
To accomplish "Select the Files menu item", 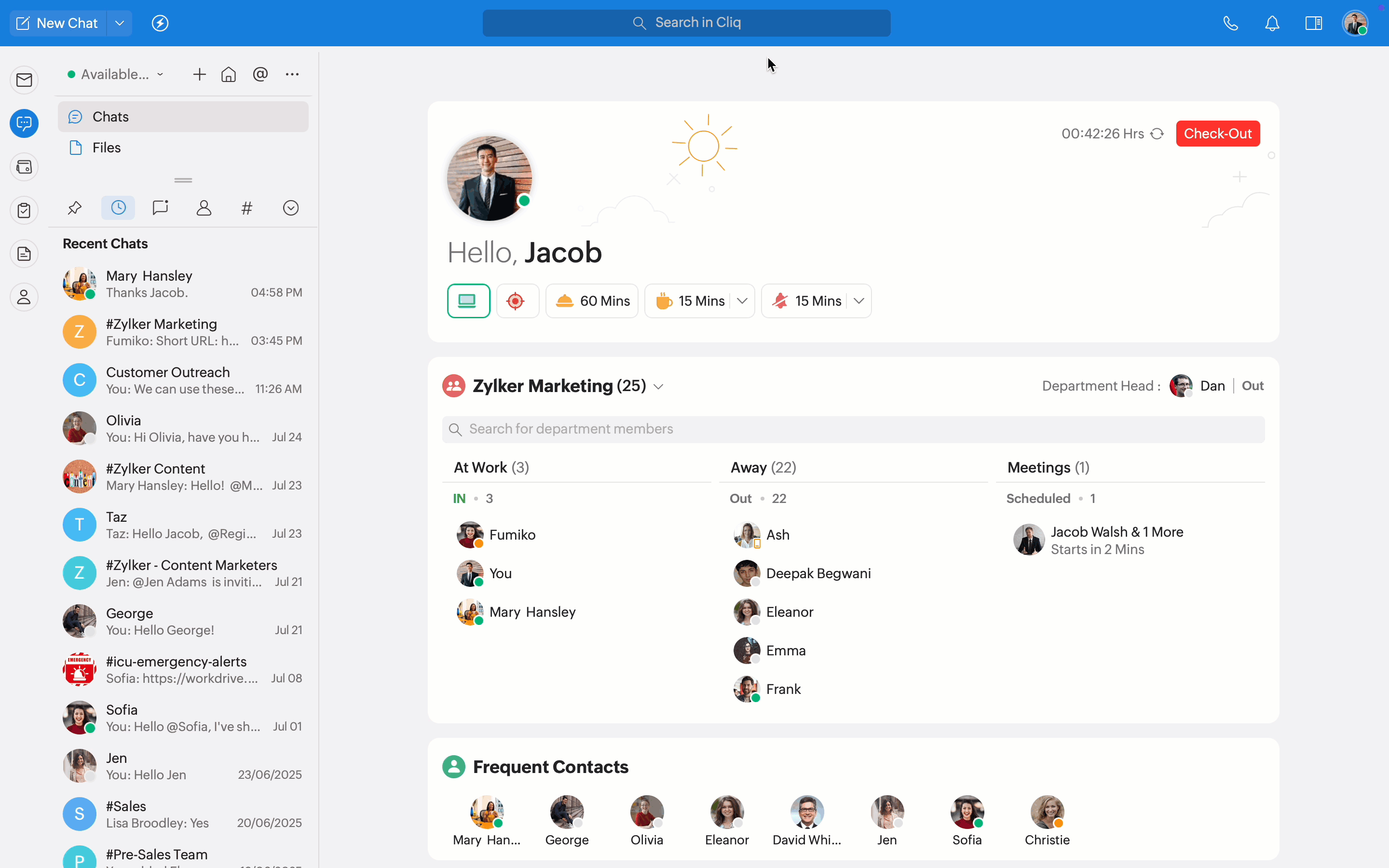I will [x=107, y=148].
